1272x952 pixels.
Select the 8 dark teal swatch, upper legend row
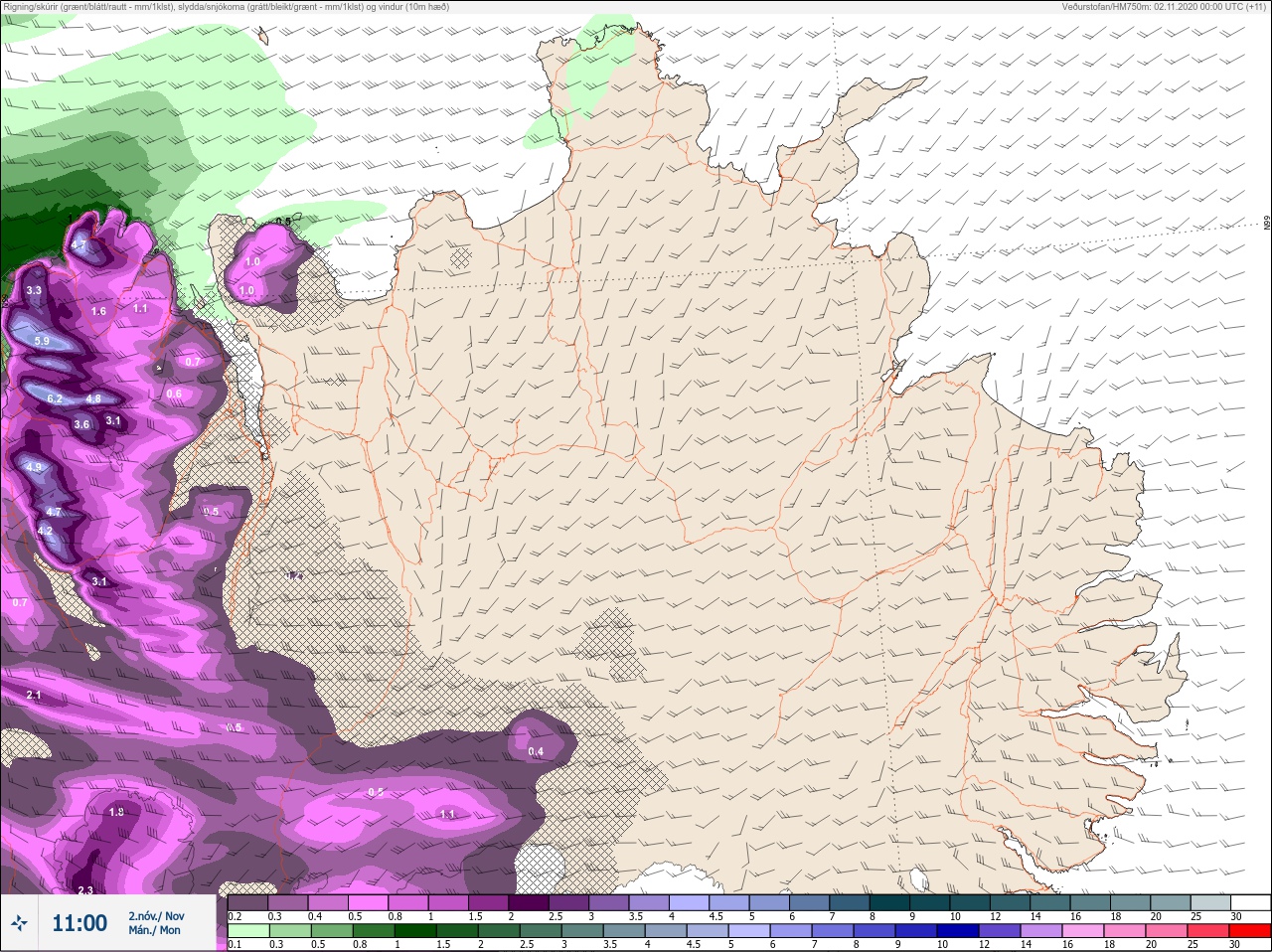[890, 902]
